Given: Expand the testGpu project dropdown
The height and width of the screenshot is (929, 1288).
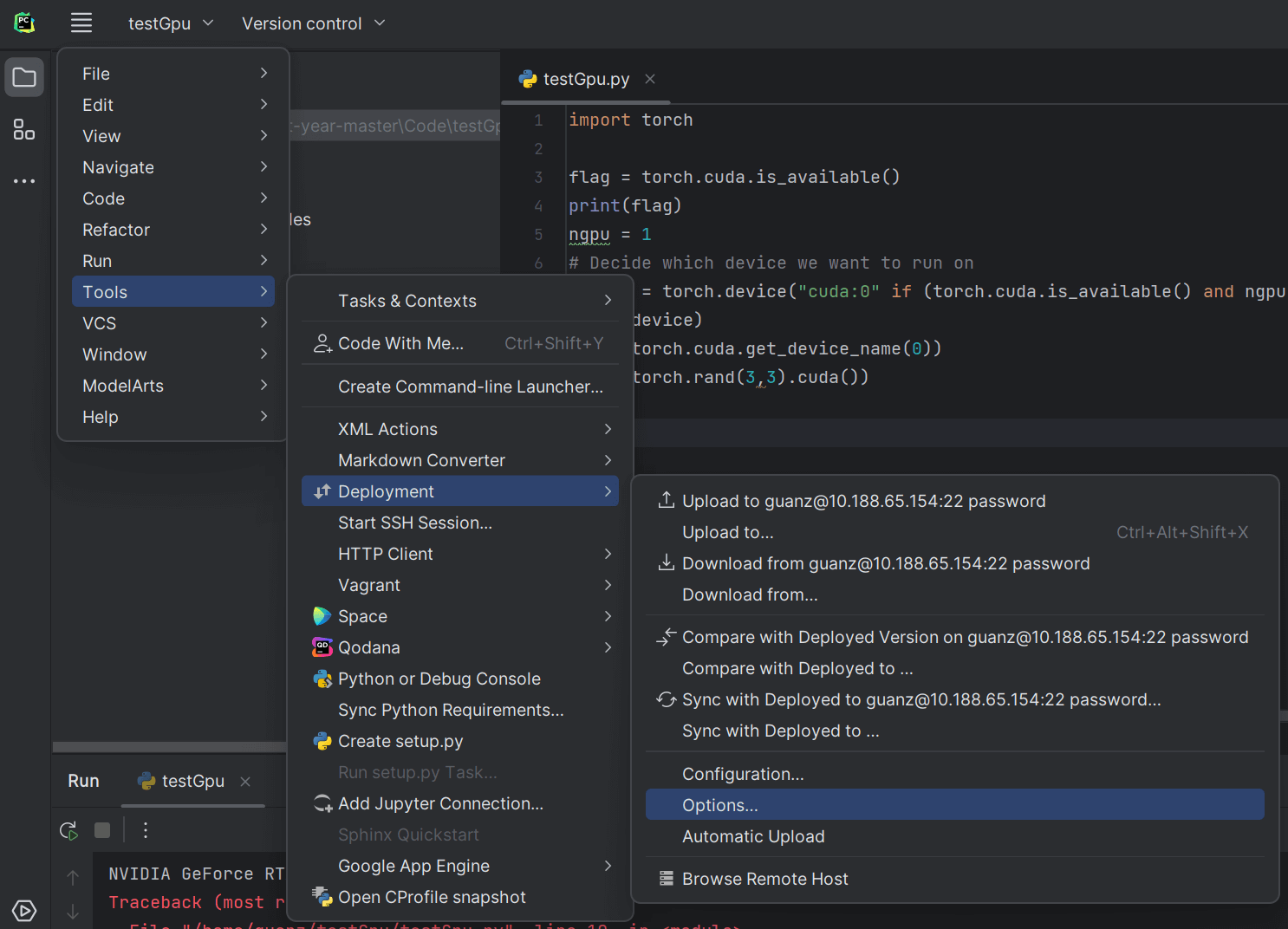Looking at the screenshot, I should (171, 23).
